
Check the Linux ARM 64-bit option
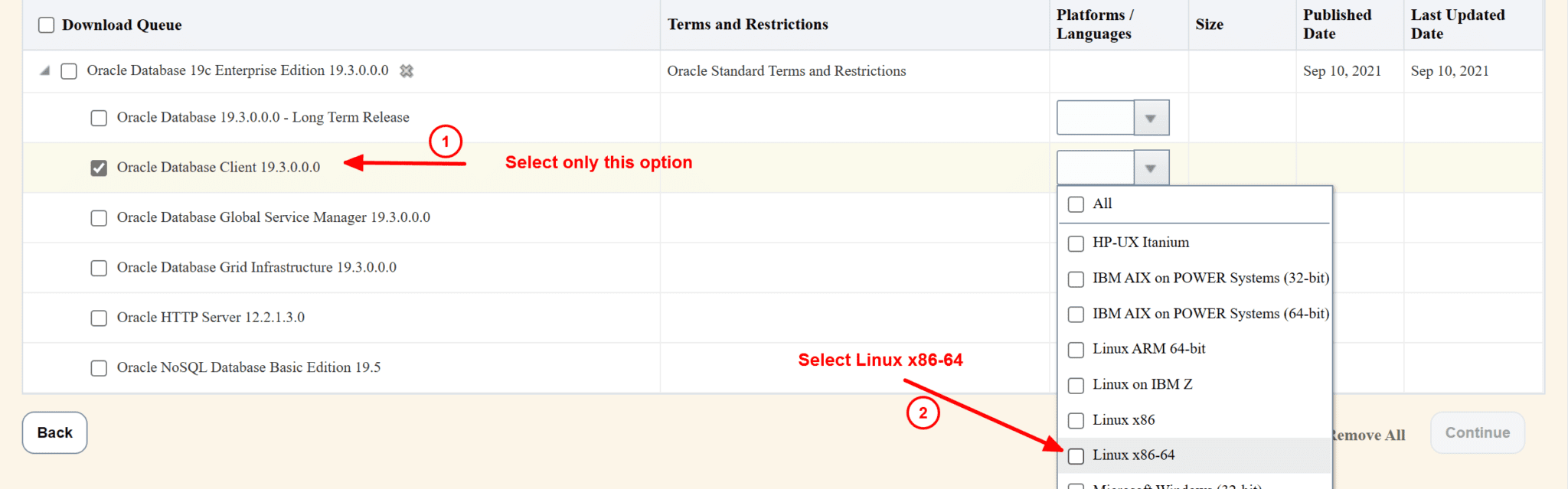pos(1076,350)
